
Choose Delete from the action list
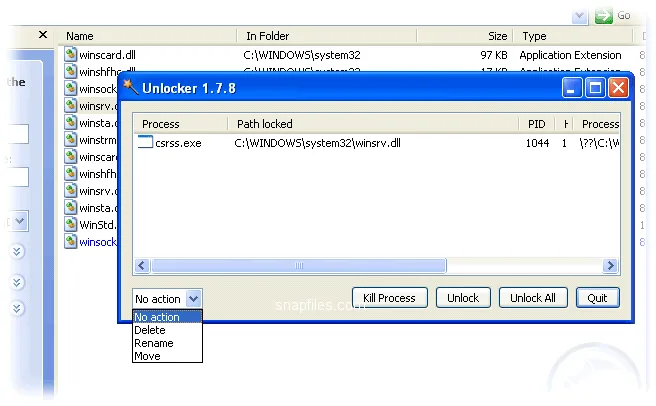point(167,330)
